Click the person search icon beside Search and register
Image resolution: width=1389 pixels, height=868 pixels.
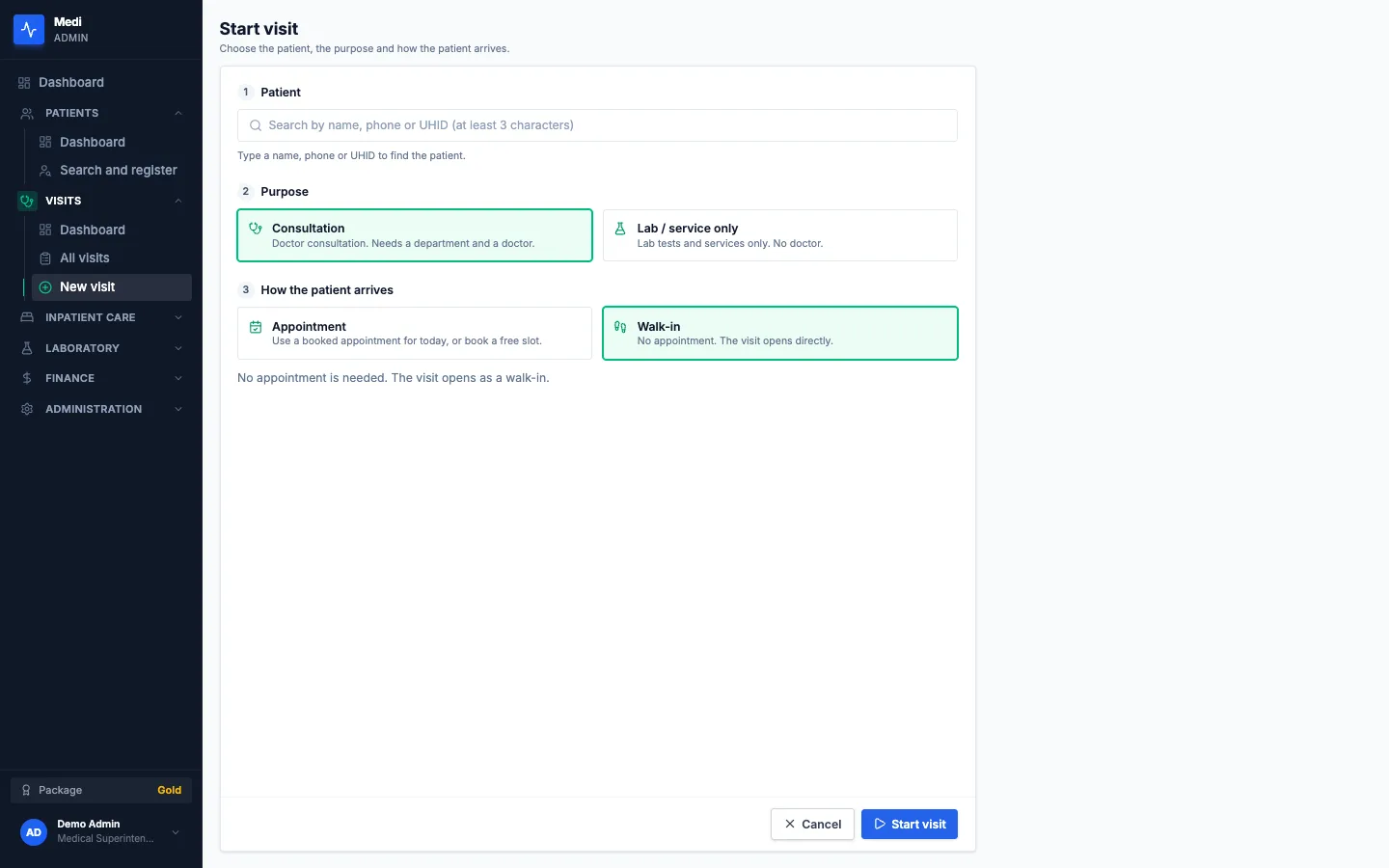coord(45,171)
